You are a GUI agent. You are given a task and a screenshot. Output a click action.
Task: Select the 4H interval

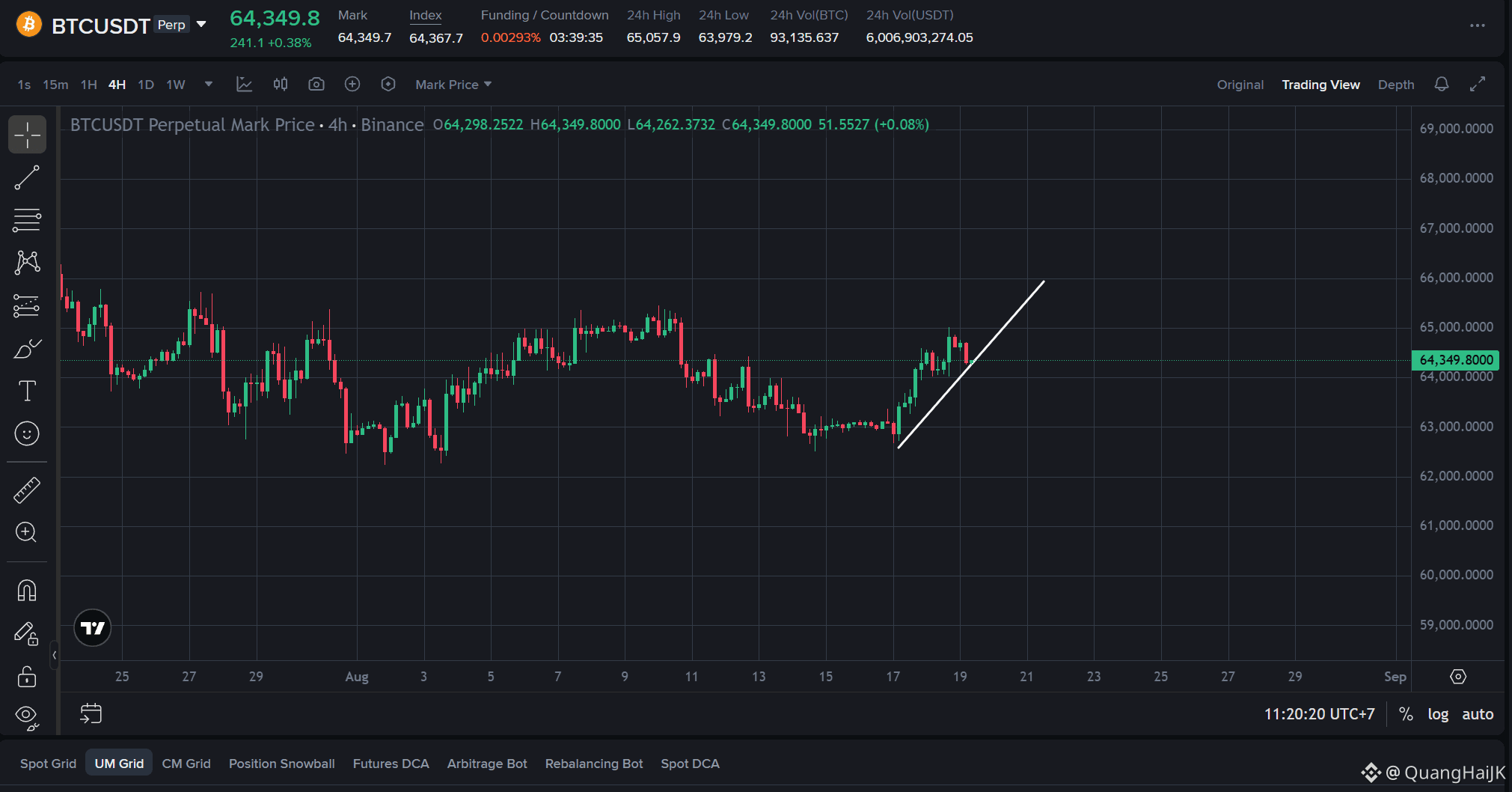[117, 85]
